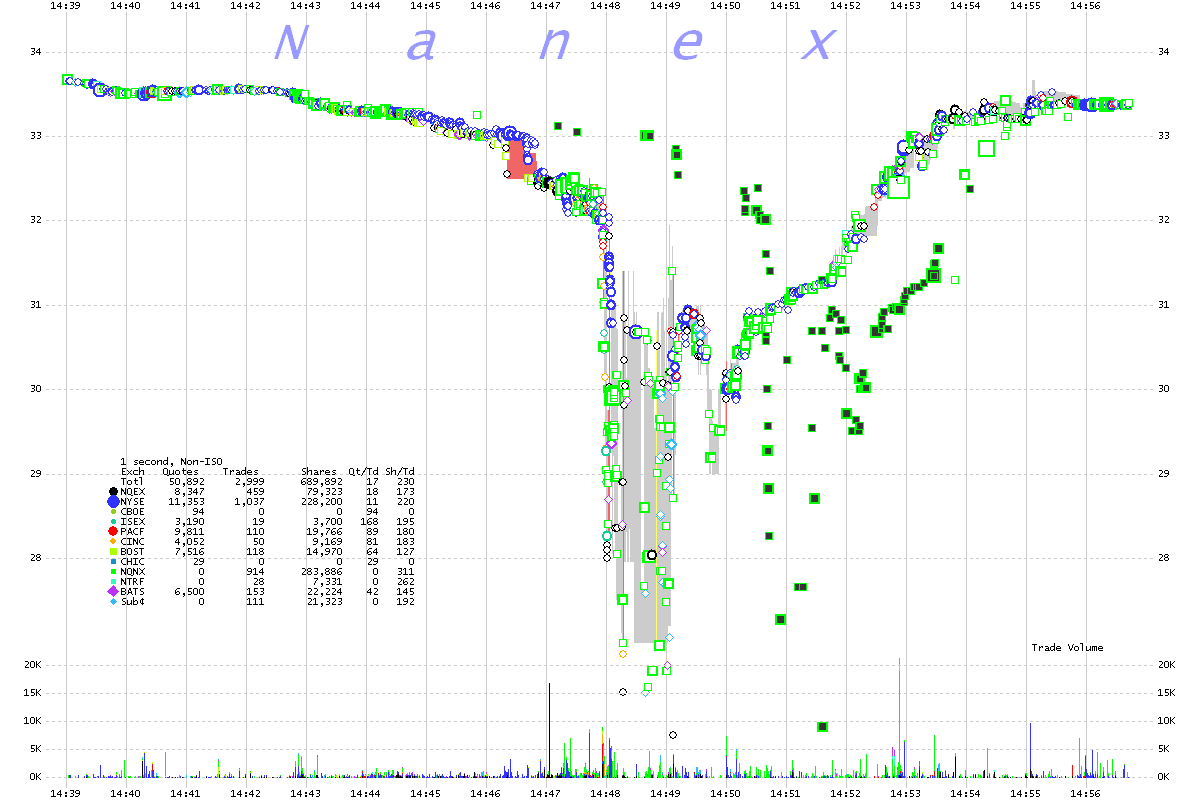Click the NTRF exchange label
The image size is (1200, 800).
[133, 581]
